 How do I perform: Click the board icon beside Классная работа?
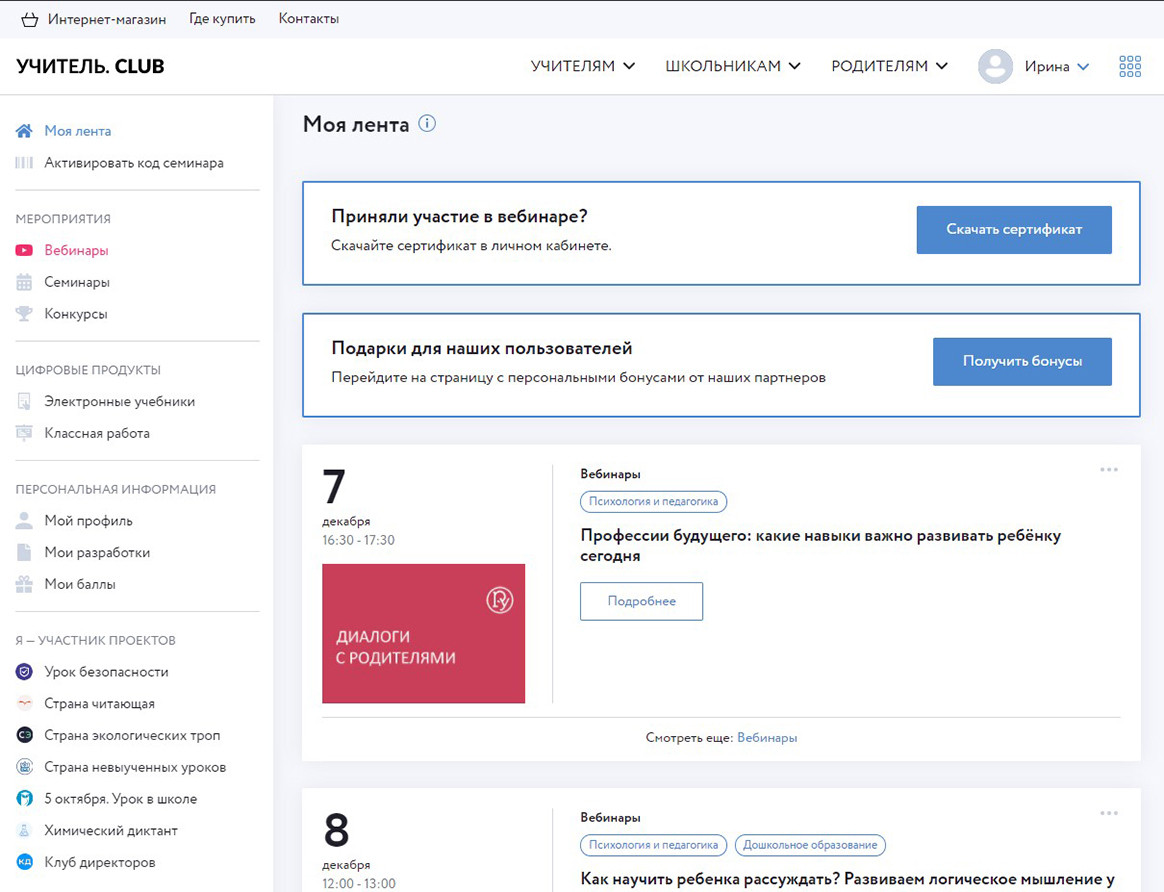24,433
